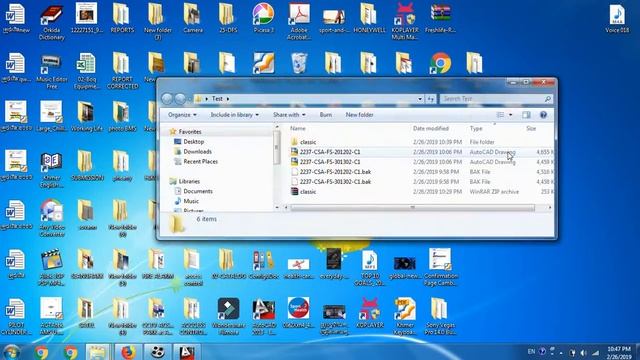This screenshot has width=640, height=360.
Task: Select Downloads under Favorites
Action: click(x=197, y=151)
